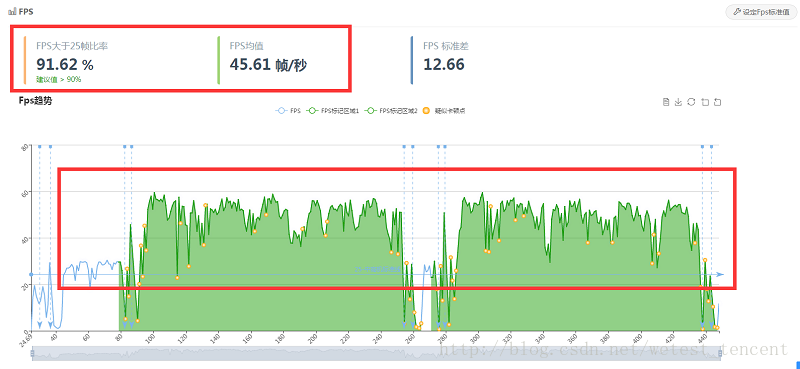Click the 45.61 帧/秒 value
The height and width of the screenshot is (369, 800).
pyautogui.click(x=268, y=64)
